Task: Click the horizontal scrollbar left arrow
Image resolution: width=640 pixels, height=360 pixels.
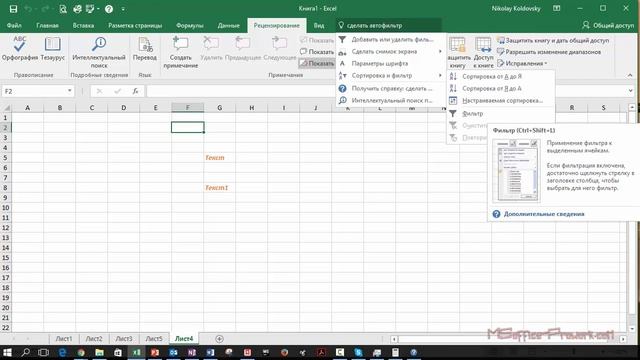Action: coord(394,339)
